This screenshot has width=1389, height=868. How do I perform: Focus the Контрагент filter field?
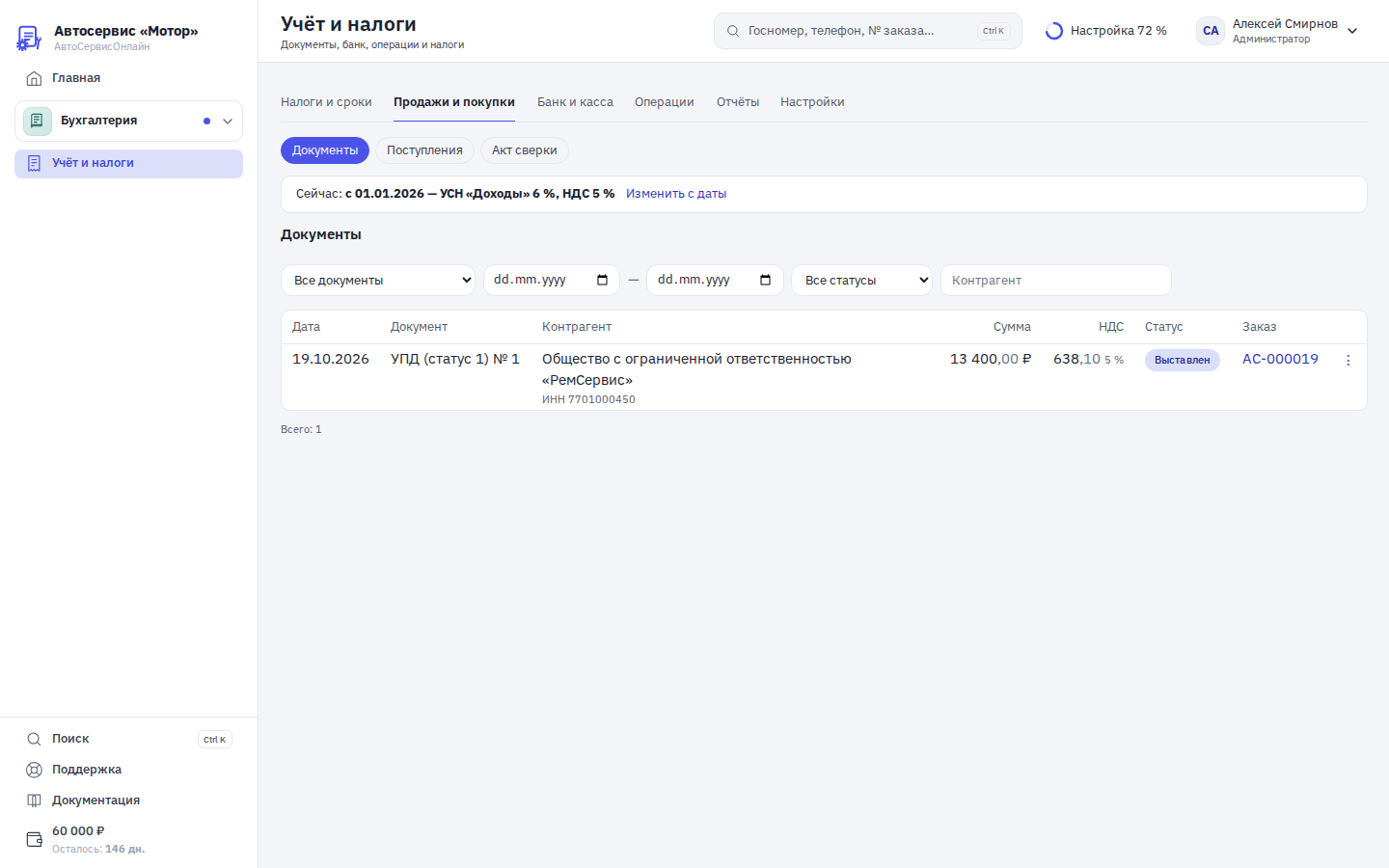click(1056, 280)
